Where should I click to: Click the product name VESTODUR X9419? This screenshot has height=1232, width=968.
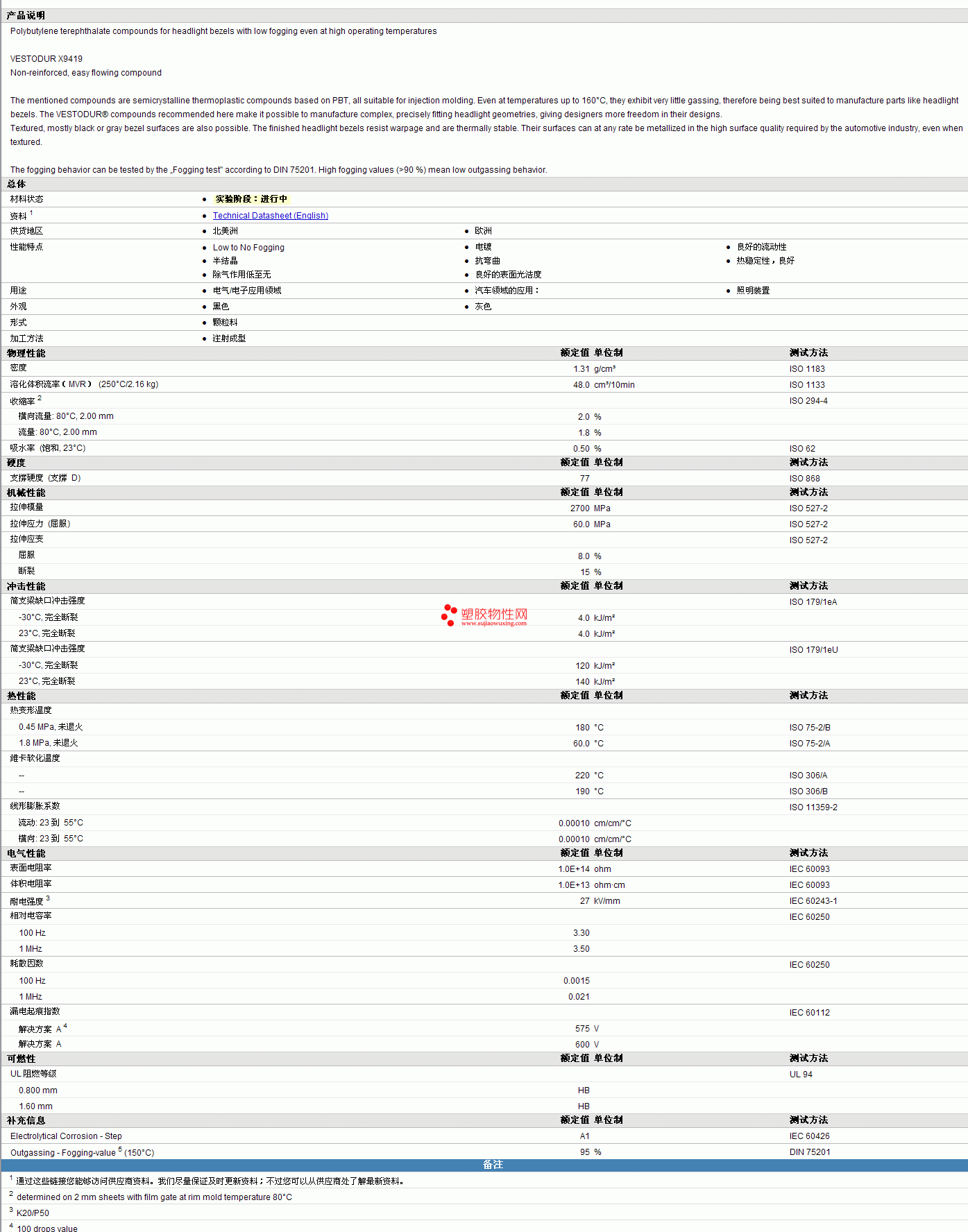pyautogui.click(x=46, y=59)
